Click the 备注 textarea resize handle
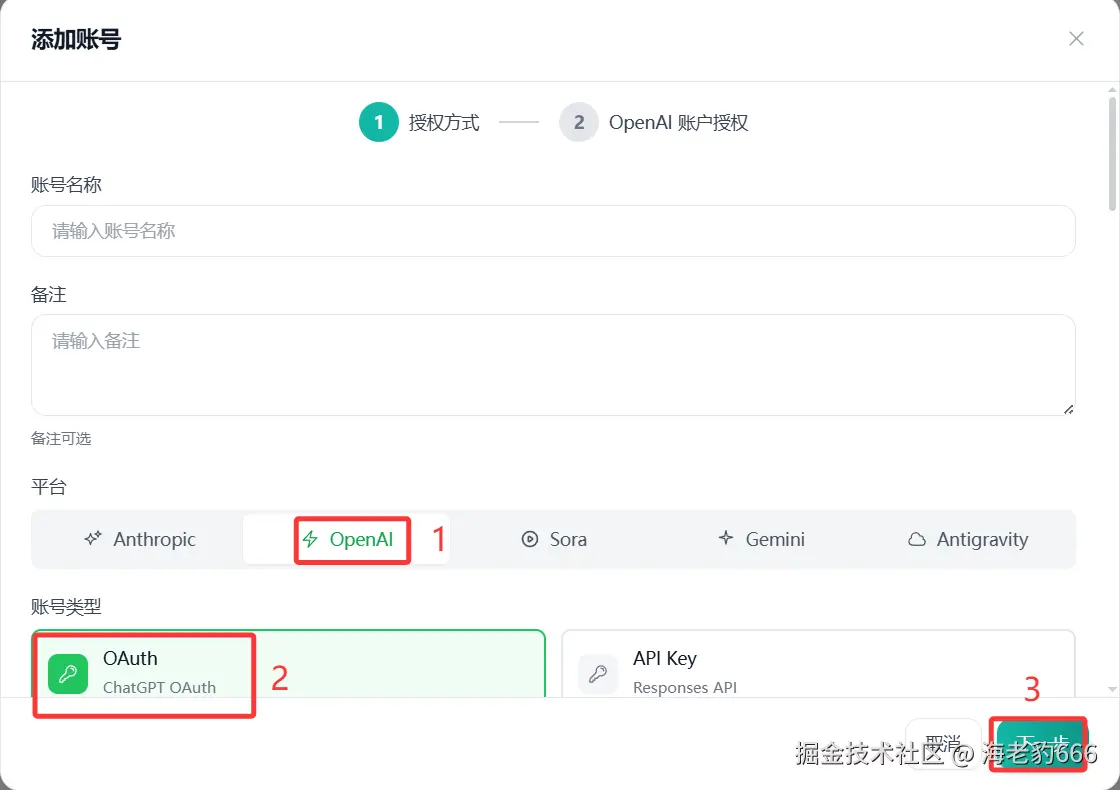 point(1069,409)
